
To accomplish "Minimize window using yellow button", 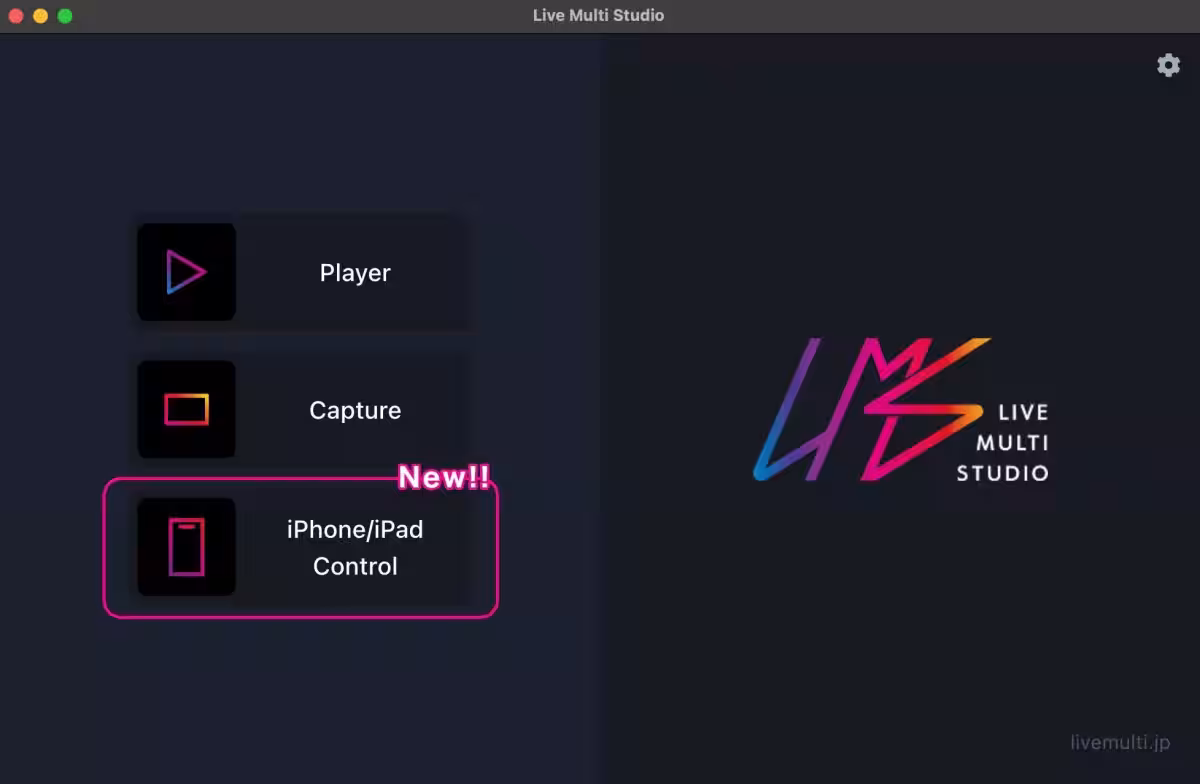I will 40,16.
